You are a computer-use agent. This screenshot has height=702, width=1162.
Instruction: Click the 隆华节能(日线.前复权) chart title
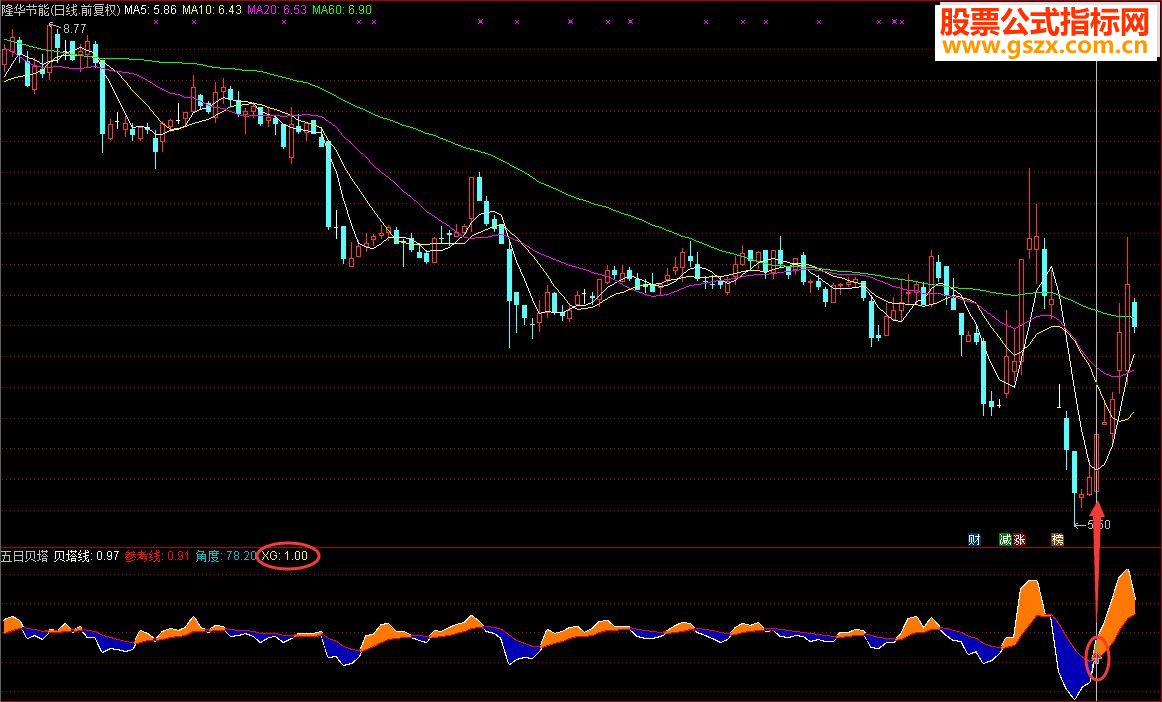tap(60, 10)
